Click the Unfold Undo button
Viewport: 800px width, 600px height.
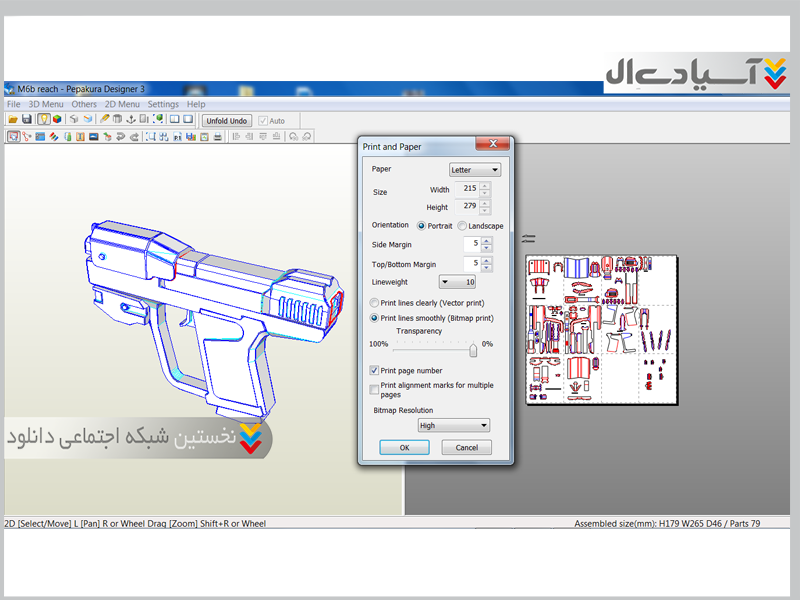(227, 121)
